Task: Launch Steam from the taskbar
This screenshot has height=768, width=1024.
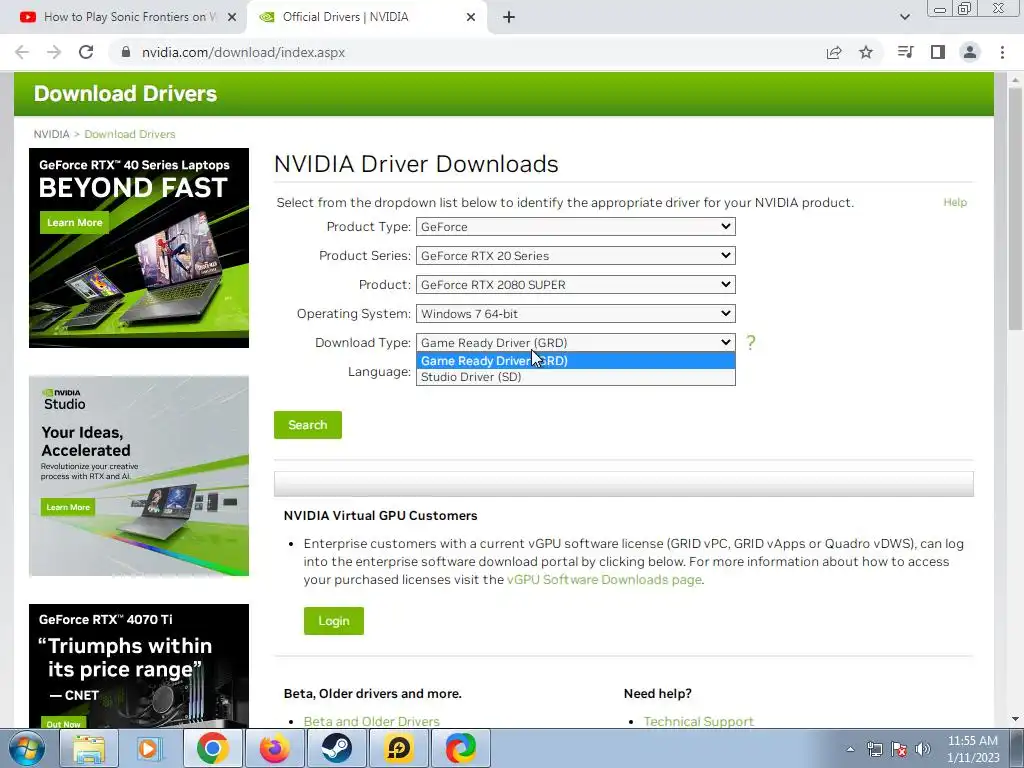Action: pos(336,748)
